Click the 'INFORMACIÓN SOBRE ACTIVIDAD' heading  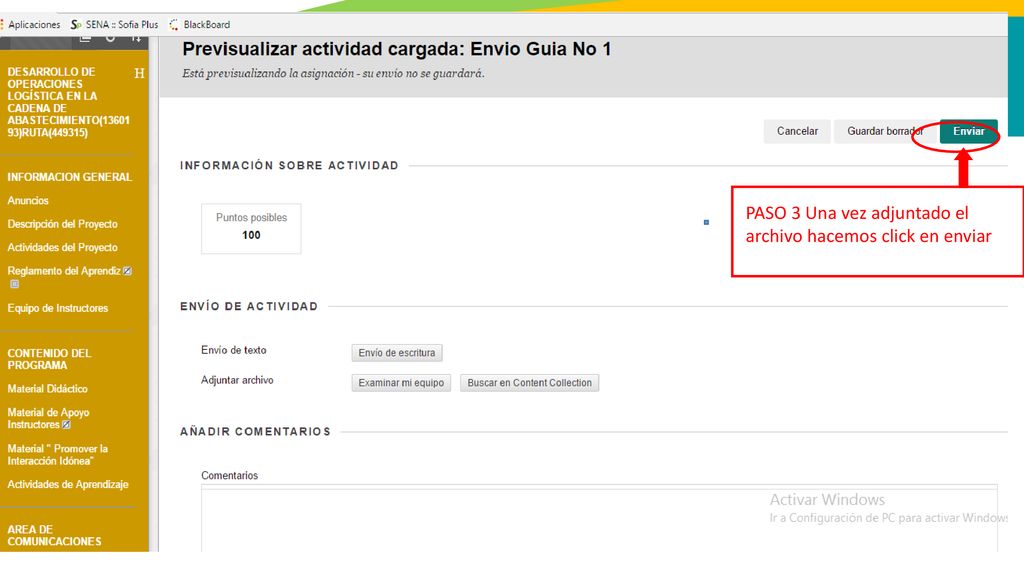pyautogui.click(x=289, y=166)
